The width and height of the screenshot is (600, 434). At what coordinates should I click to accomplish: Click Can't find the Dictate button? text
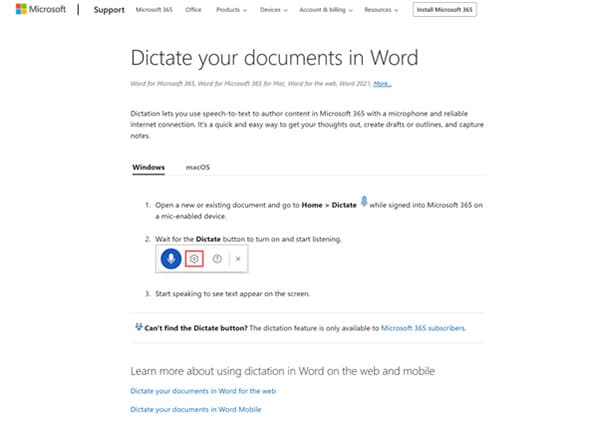(196, 328)
